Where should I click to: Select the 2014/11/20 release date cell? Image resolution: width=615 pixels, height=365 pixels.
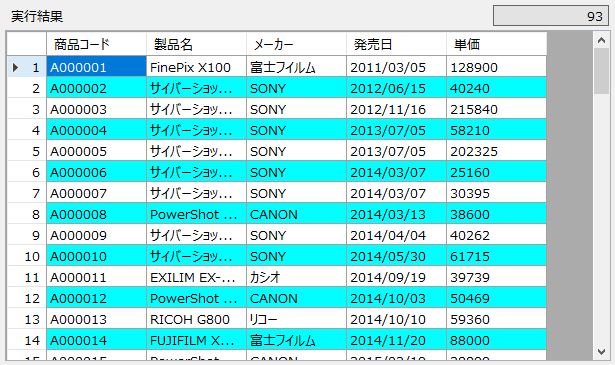[397, 340]
